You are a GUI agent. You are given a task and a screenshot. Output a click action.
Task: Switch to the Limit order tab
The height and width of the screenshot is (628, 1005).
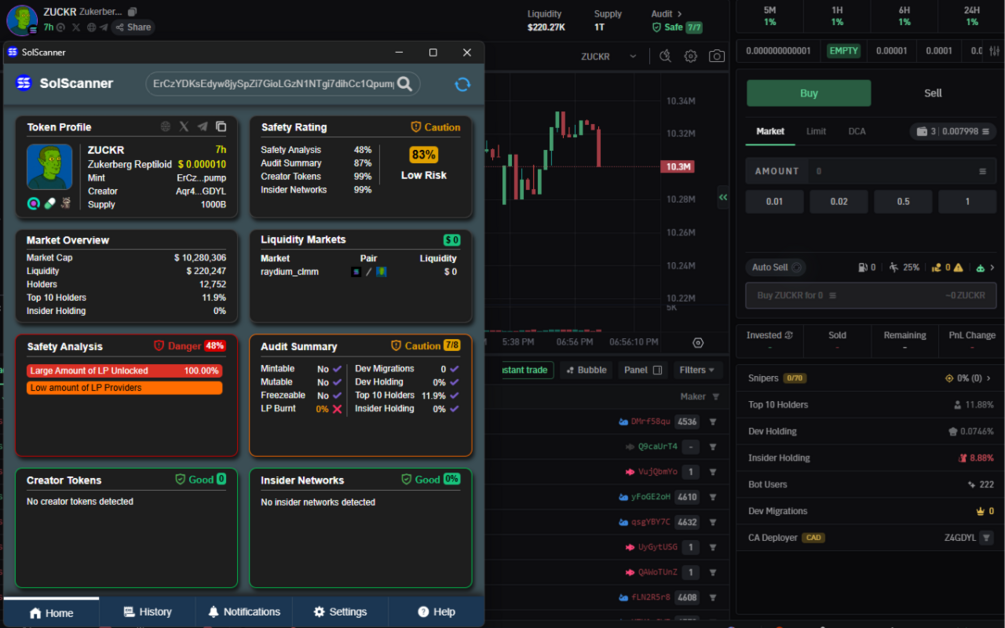[x=815, y=131]
